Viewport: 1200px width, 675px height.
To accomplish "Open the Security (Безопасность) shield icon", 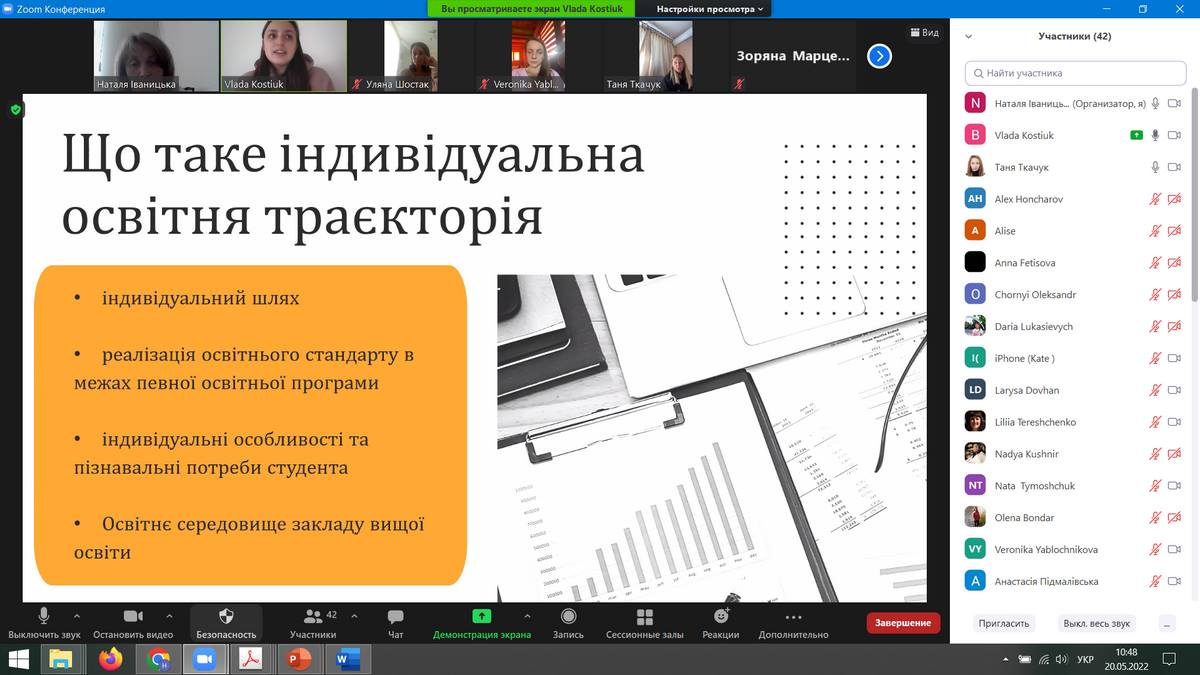I will click(x=226, y=617).
